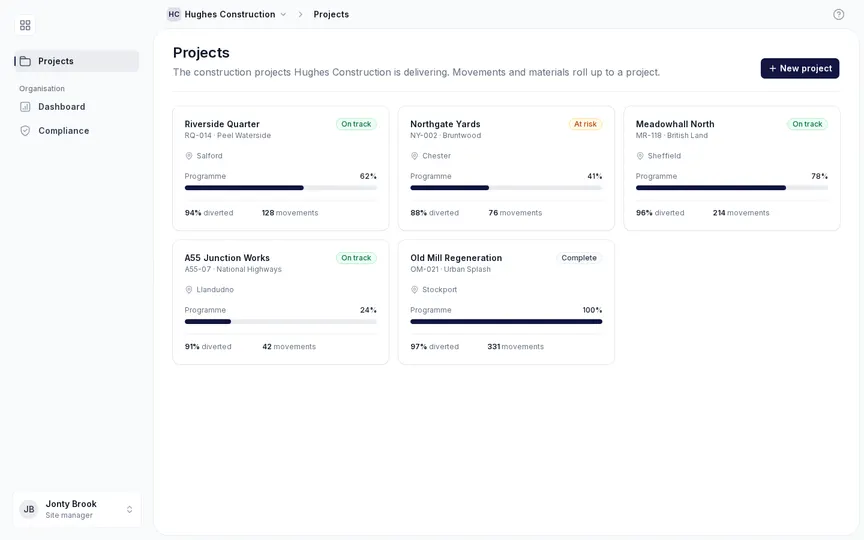Click the location pin next to Chester
This screenshot has height=540, width=864.
[x=414, y=156]
